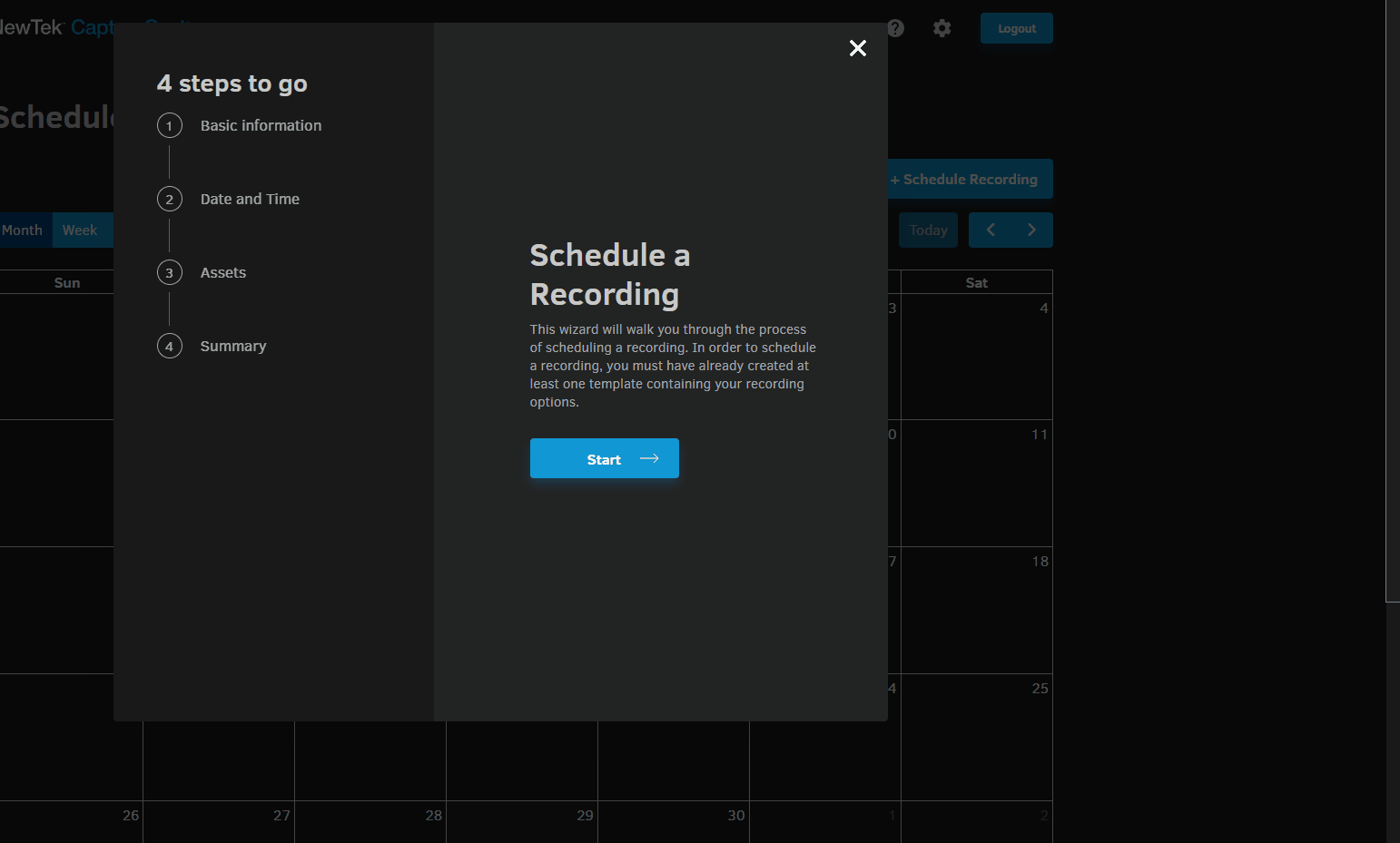Click the Logout button

1016,28
